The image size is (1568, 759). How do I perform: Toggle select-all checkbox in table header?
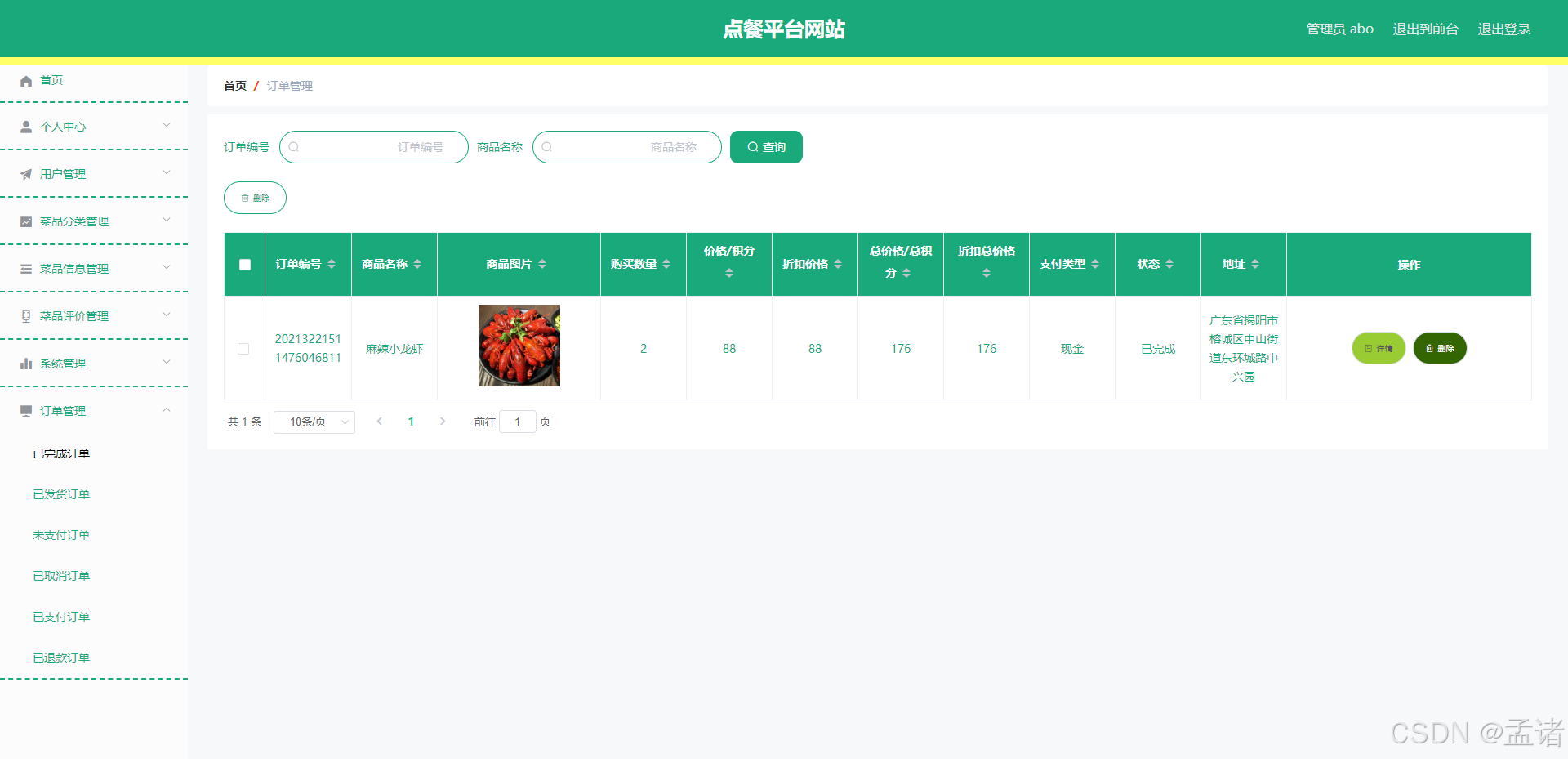pos(245,265)
